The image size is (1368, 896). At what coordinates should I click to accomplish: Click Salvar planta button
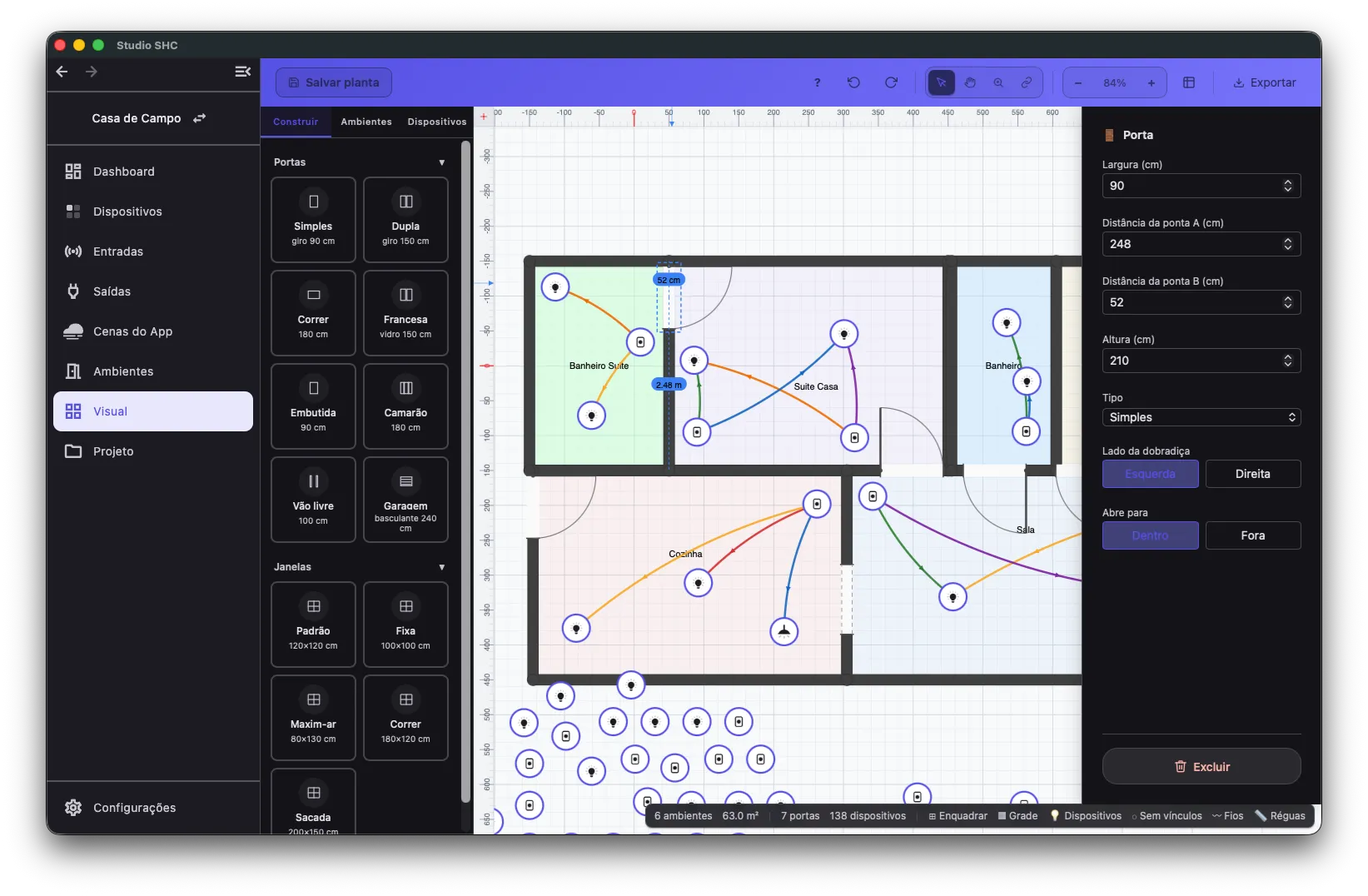(x=334, y=82)
